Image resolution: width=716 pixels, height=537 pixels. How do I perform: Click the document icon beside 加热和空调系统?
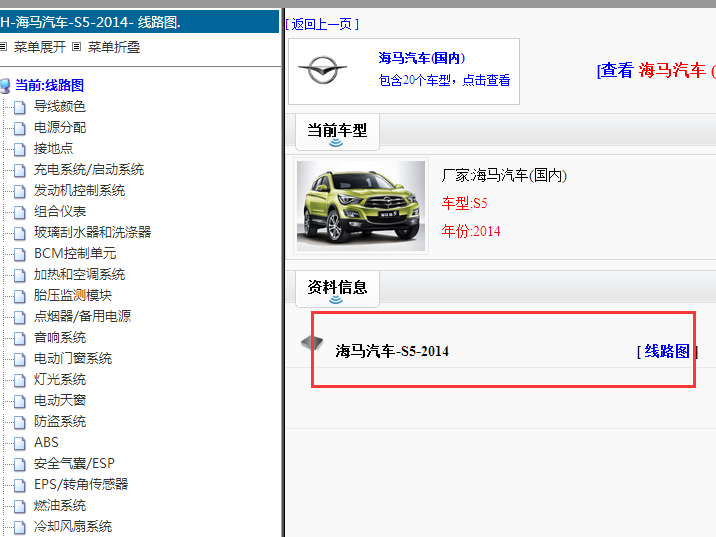pos(20,275)
